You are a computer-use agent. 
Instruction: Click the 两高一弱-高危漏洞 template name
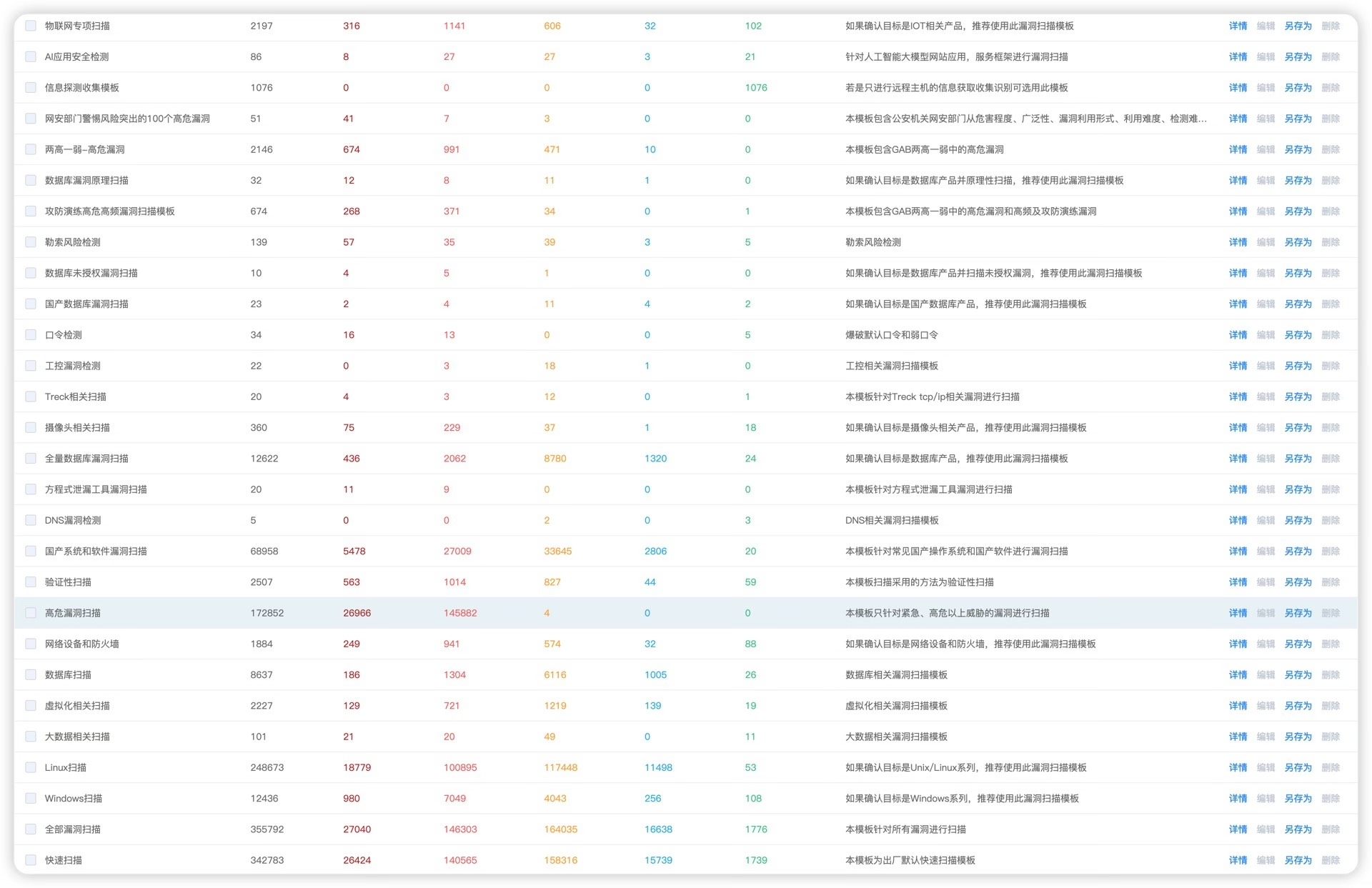click(84, 149)
